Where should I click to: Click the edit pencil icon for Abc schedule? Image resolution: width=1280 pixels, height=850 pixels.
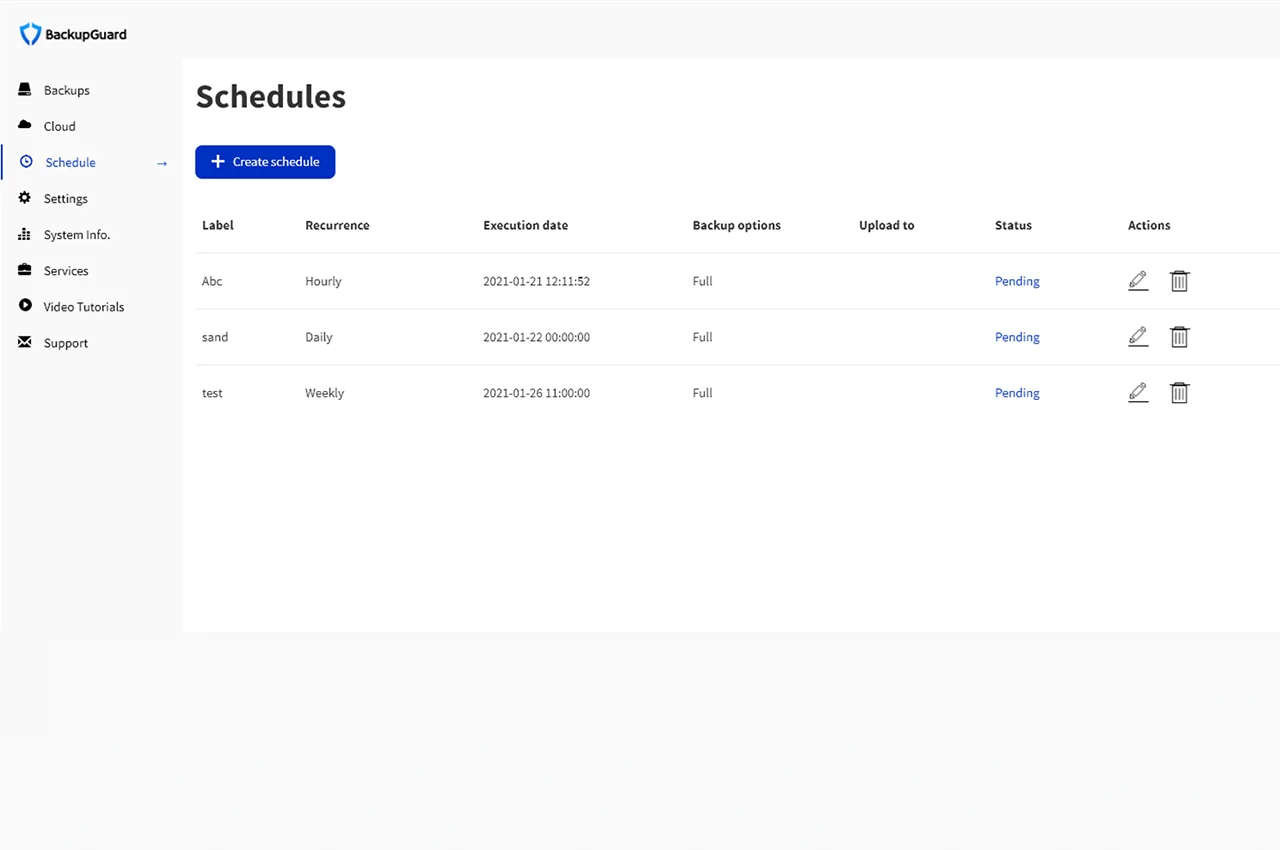pos(1138,281)
